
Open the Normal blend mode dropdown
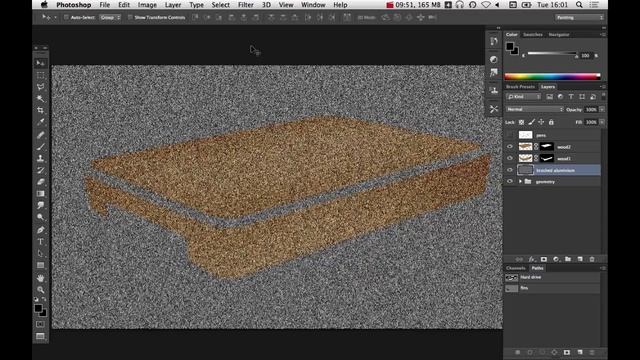pyautogui.click(x=535, y=109)
